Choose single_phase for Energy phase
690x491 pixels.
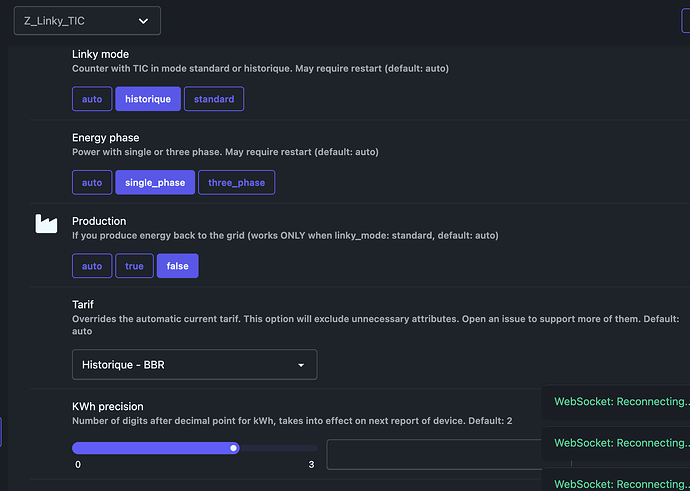coord(155,183)
